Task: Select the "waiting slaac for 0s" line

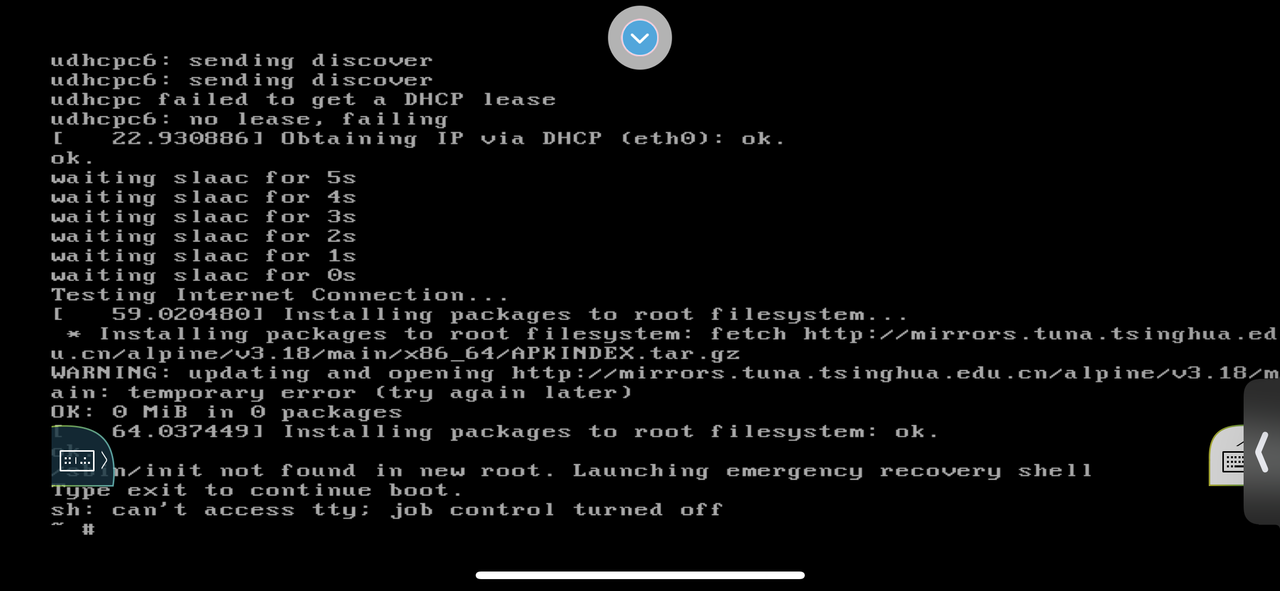Action: [204, 275]
